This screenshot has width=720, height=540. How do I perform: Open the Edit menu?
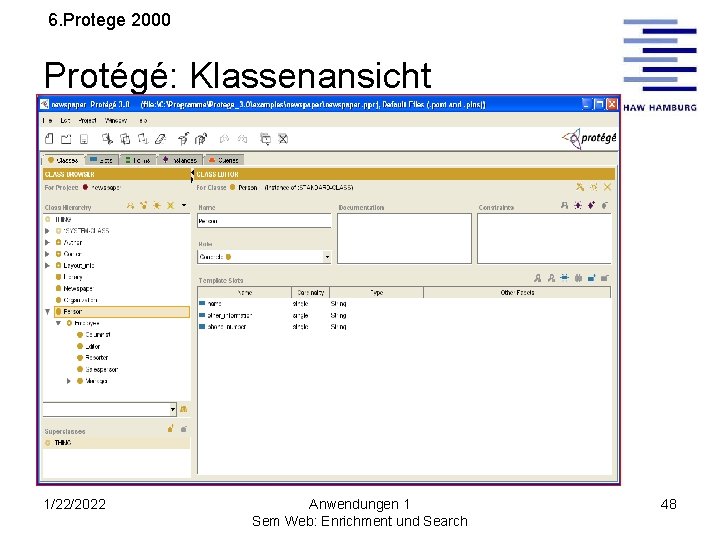(65, 120)
